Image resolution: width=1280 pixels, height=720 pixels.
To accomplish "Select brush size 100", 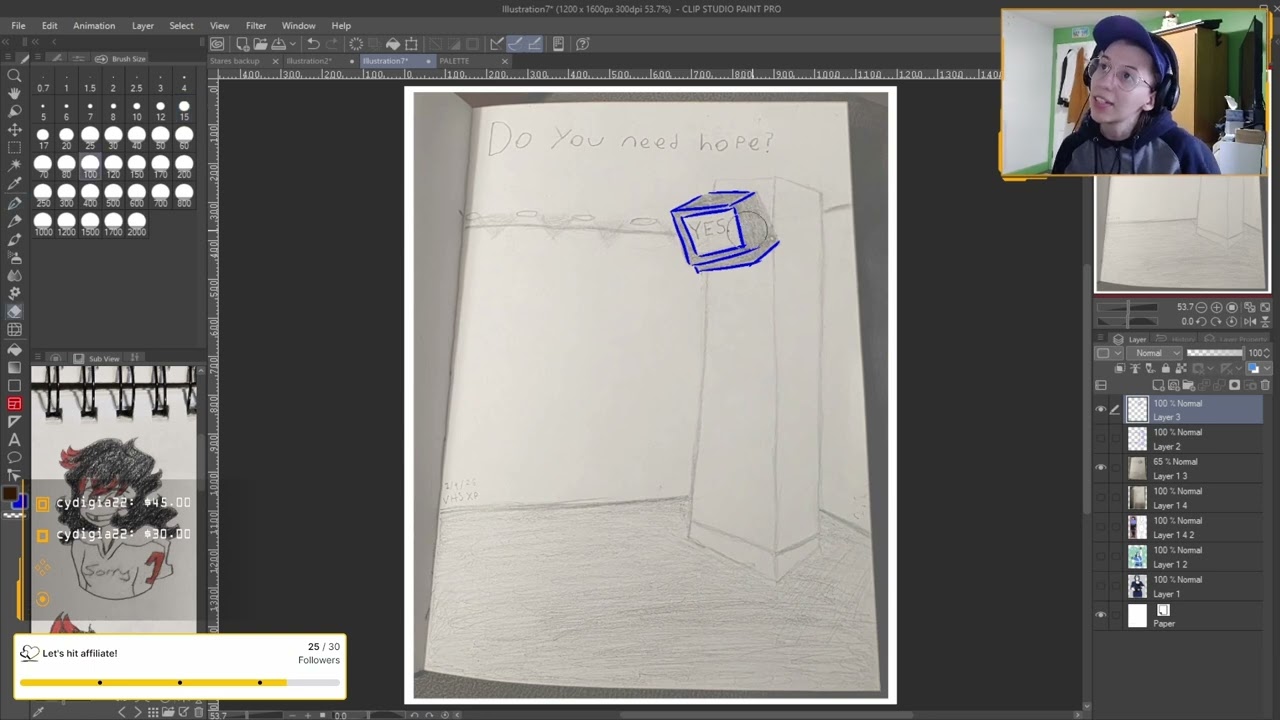I will click(x=90, y=167).
